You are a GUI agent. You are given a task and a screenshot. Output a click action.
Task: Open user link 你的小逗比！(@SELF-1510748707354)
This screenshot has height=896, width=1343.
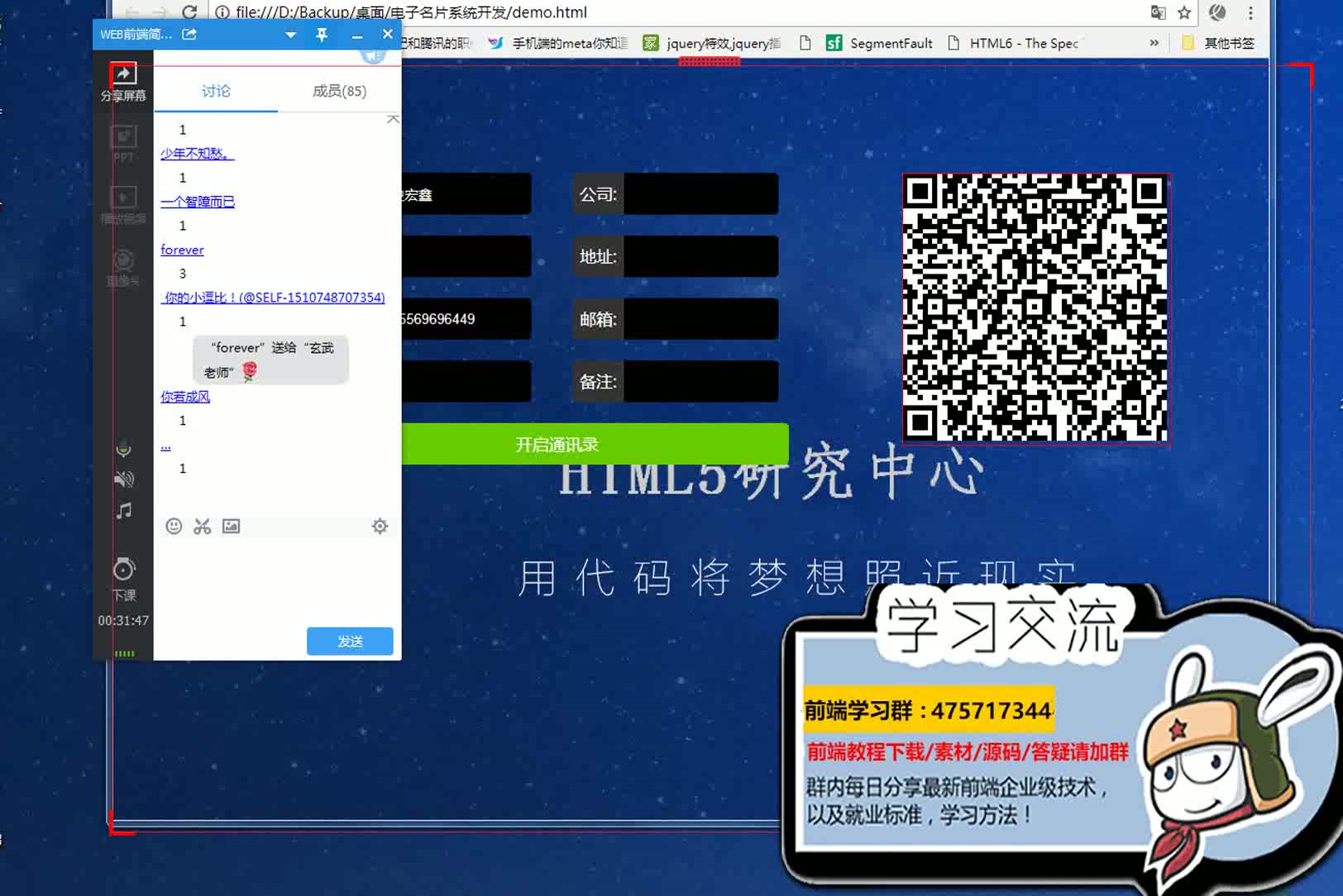tap(273, 297)
